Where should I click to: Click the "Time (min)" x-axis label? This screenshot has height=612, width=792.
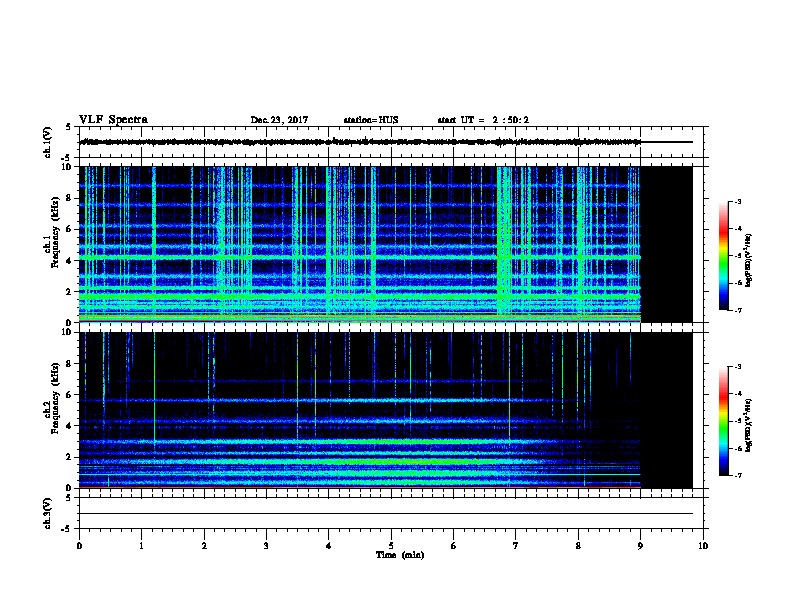(x=400, y=555)
